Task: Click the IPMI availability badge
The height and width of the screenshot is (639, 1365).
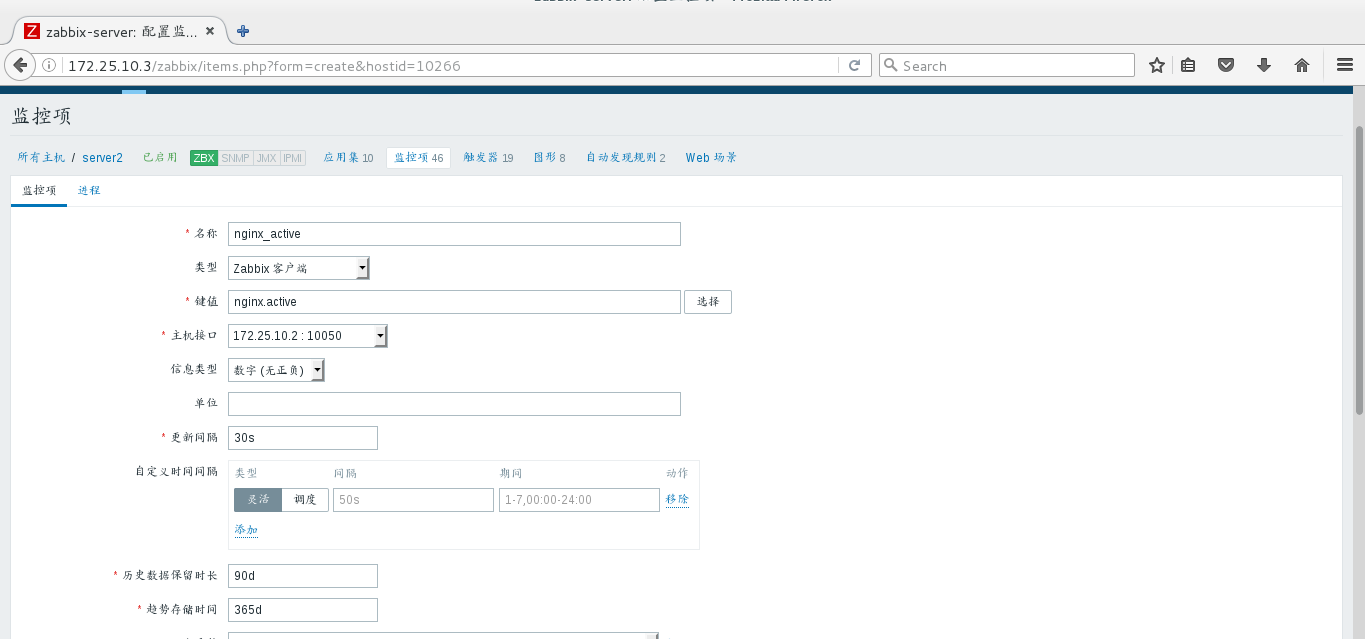Action: [293, 158]
